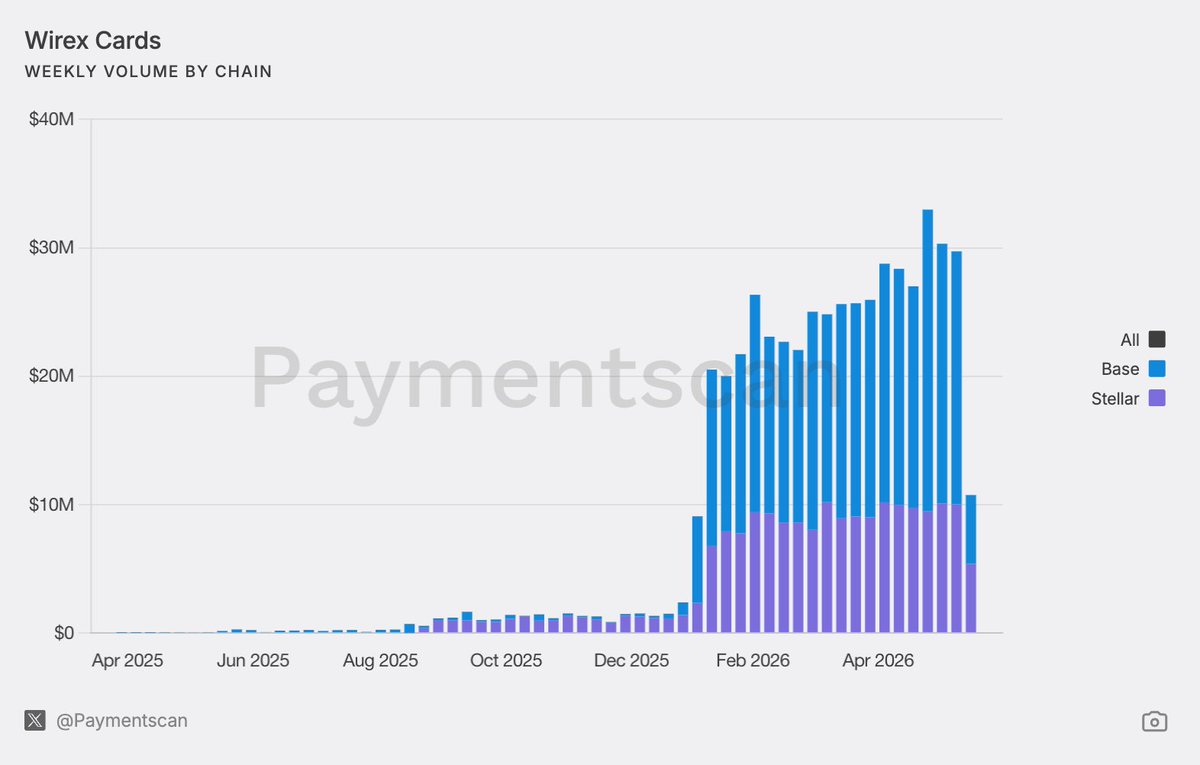
Task: Click the Apr 2025 axis label
Action: point(127,660)
